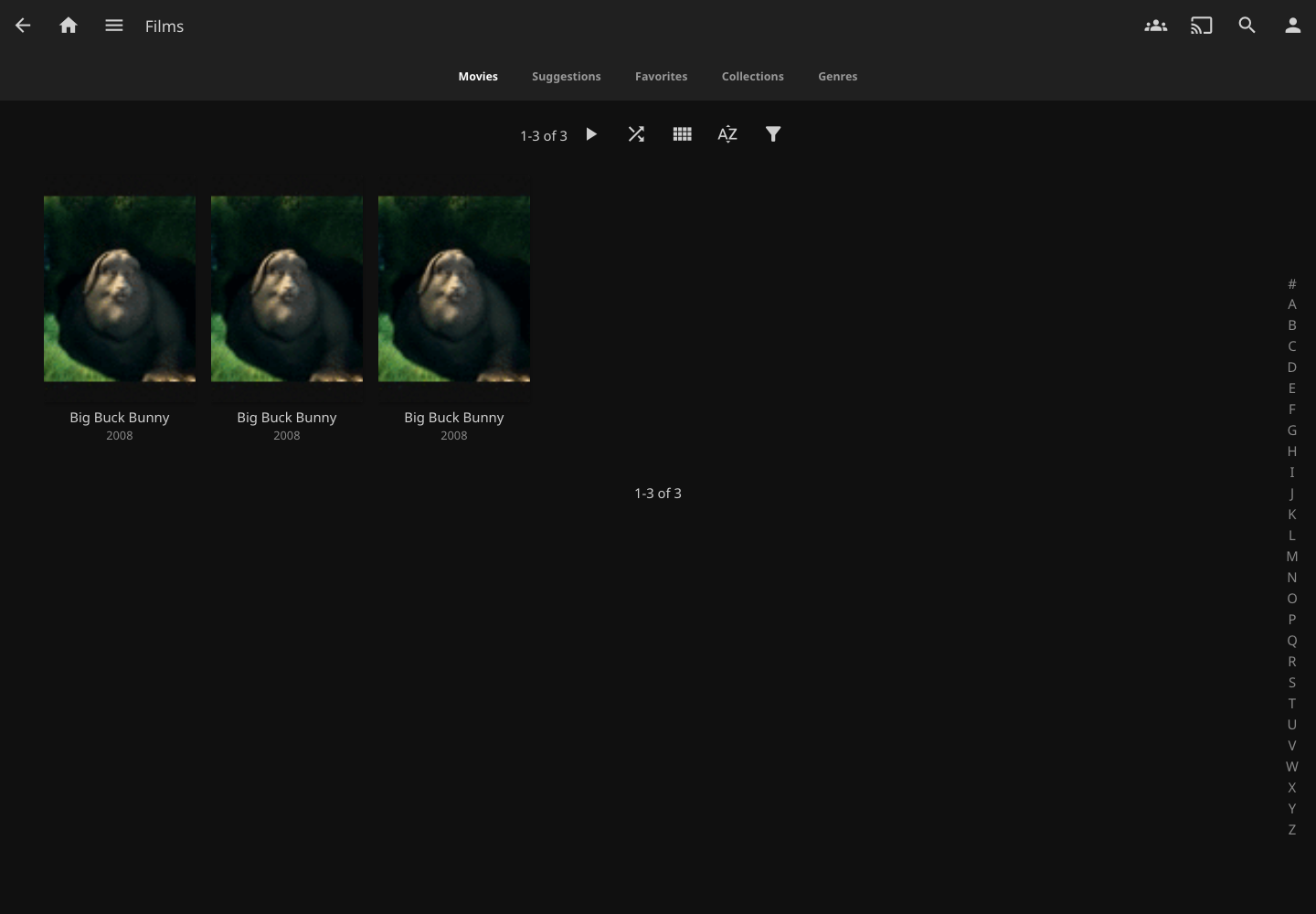Screen dimensions: 1316x914
Task: Open the filter funnel icon
Action: point(773,134)
